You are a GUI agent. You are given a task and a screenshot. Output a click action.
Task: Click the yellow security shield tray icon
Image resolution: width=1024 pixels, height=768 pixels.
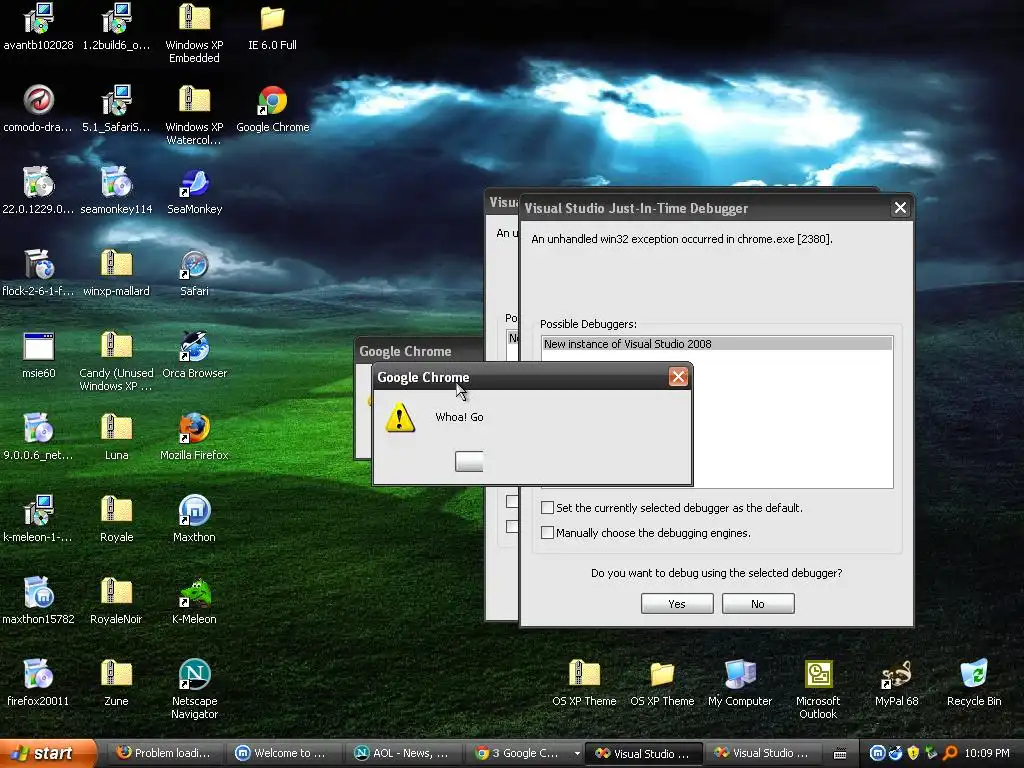913,753
